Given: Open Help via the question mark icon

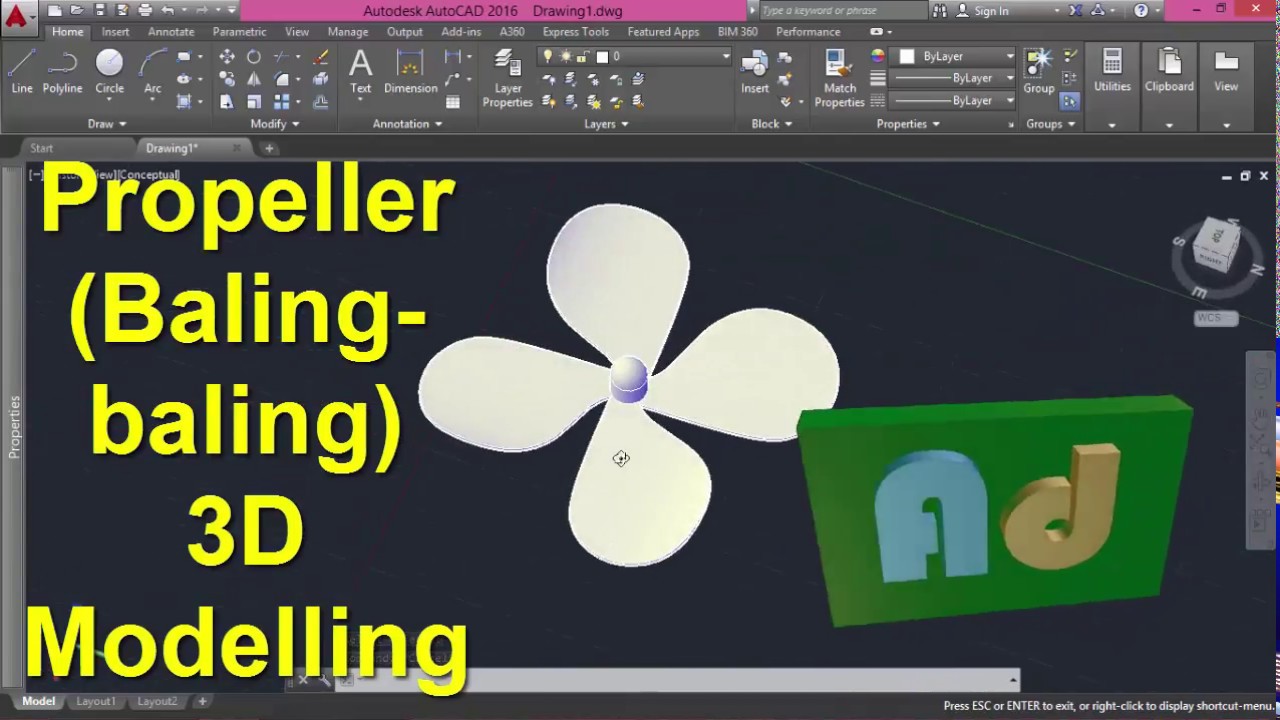Looking at the screenshot, I should [x=1141, y=10].
